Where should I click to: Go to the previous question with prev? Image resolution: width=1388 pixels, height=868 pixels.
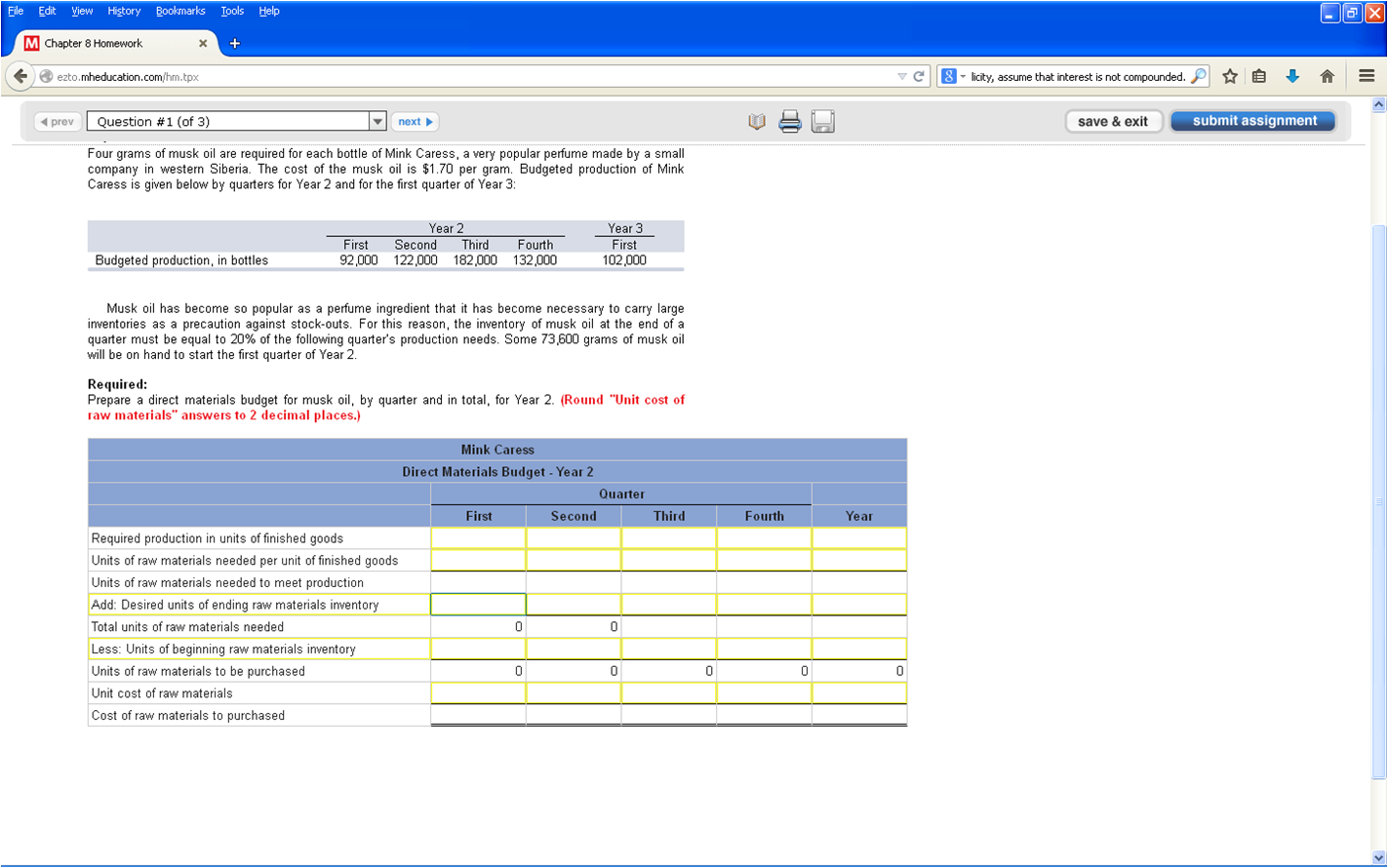[58, 121]
